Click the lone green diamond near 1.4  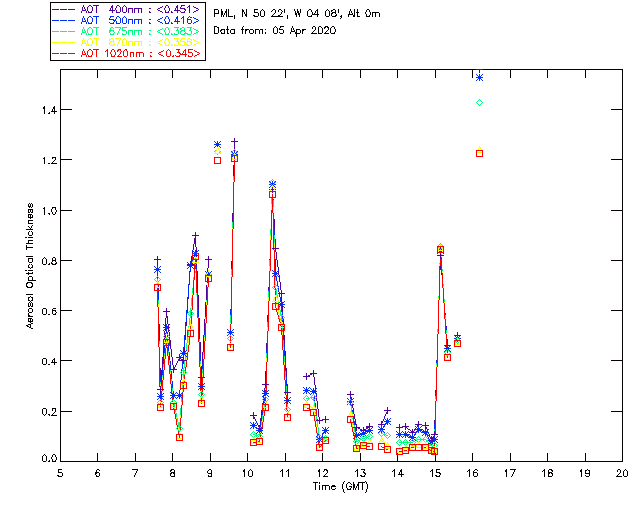pos(480,102)
